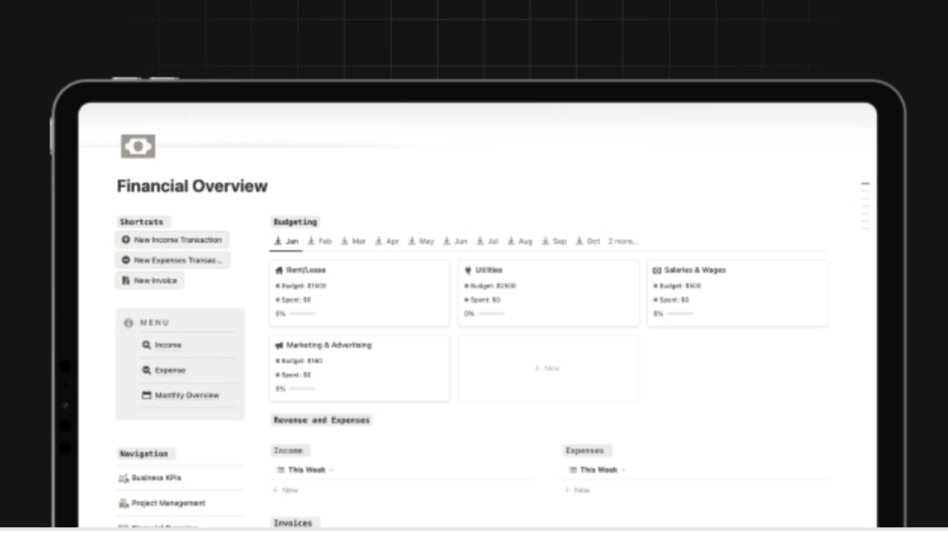Image resolution: width=948 pixels, height=533 pixels.
Task: Switch to the Aug budgeting tab
Action: coord(520,241)
